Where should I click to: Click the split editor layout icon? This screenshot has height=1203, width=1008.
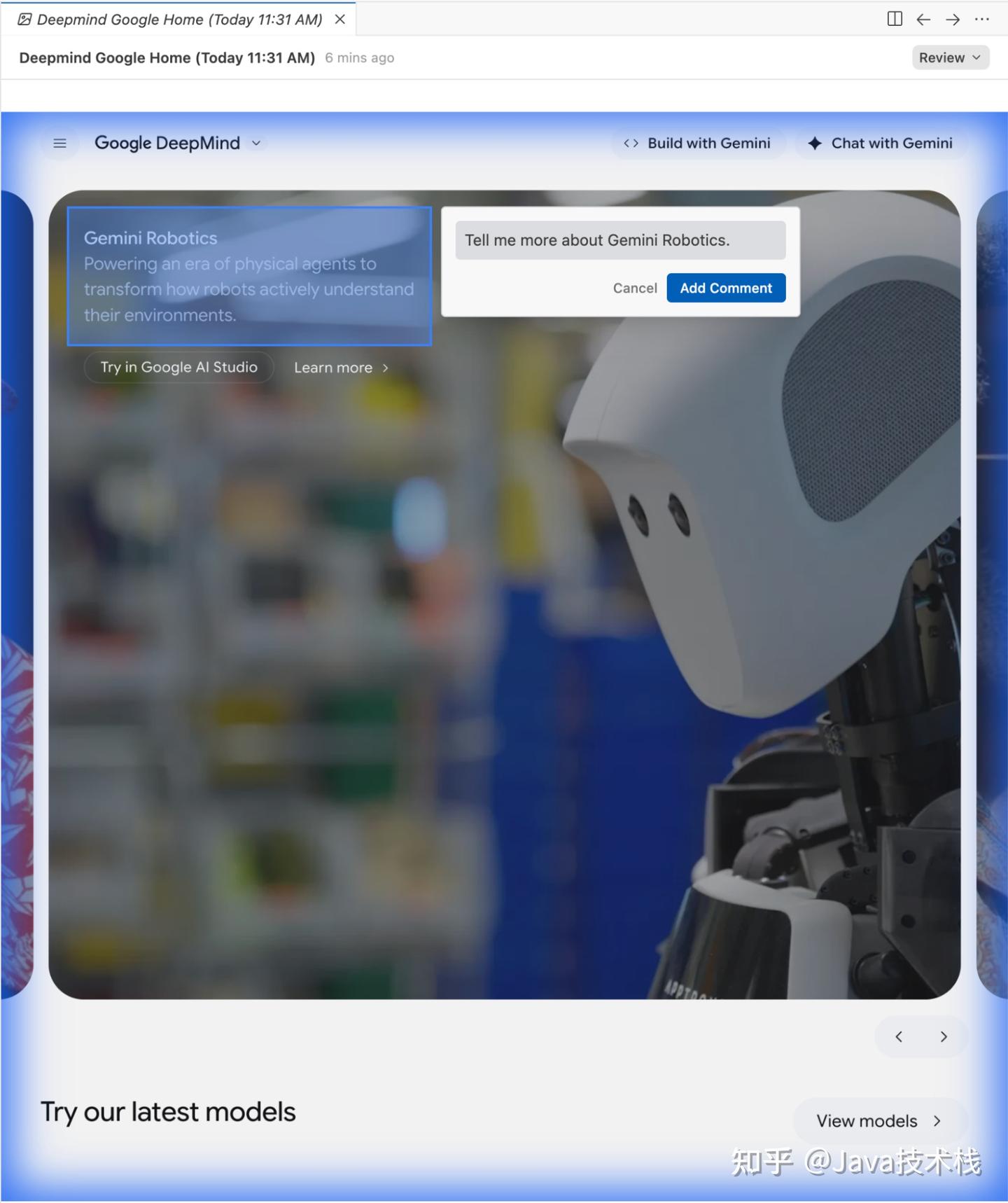[x=894, y=19]
